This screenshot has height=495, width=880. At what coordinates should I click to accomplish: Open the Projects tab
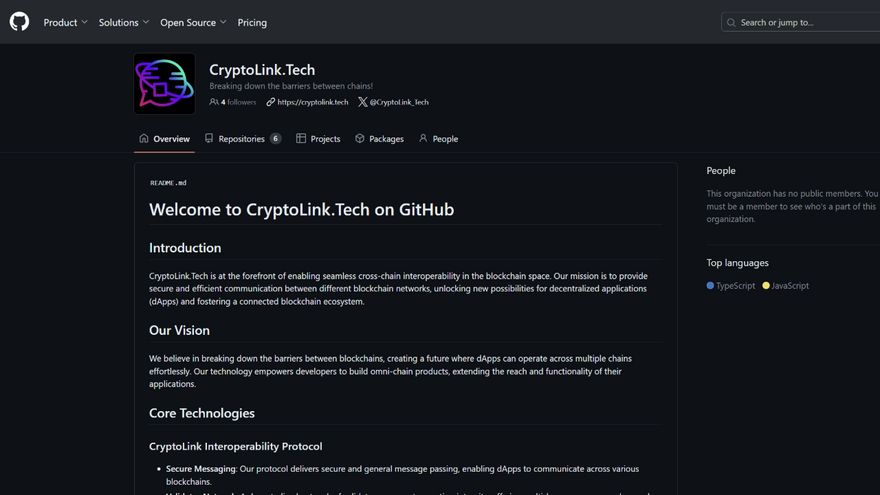point(319,139)
